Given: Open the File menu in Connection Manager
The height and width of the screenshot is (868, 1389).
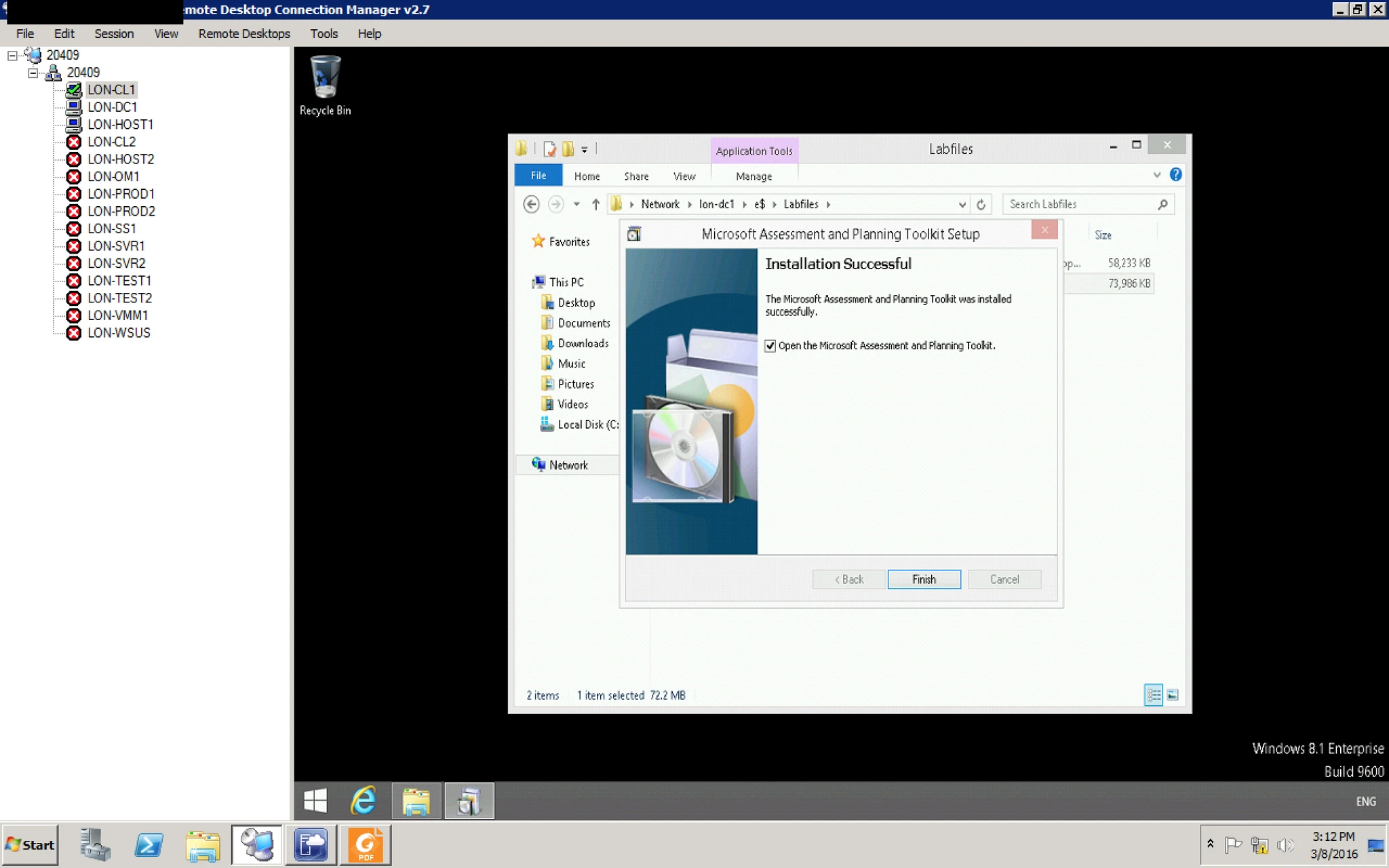Looking at the screenshot, I should [25, 34].
